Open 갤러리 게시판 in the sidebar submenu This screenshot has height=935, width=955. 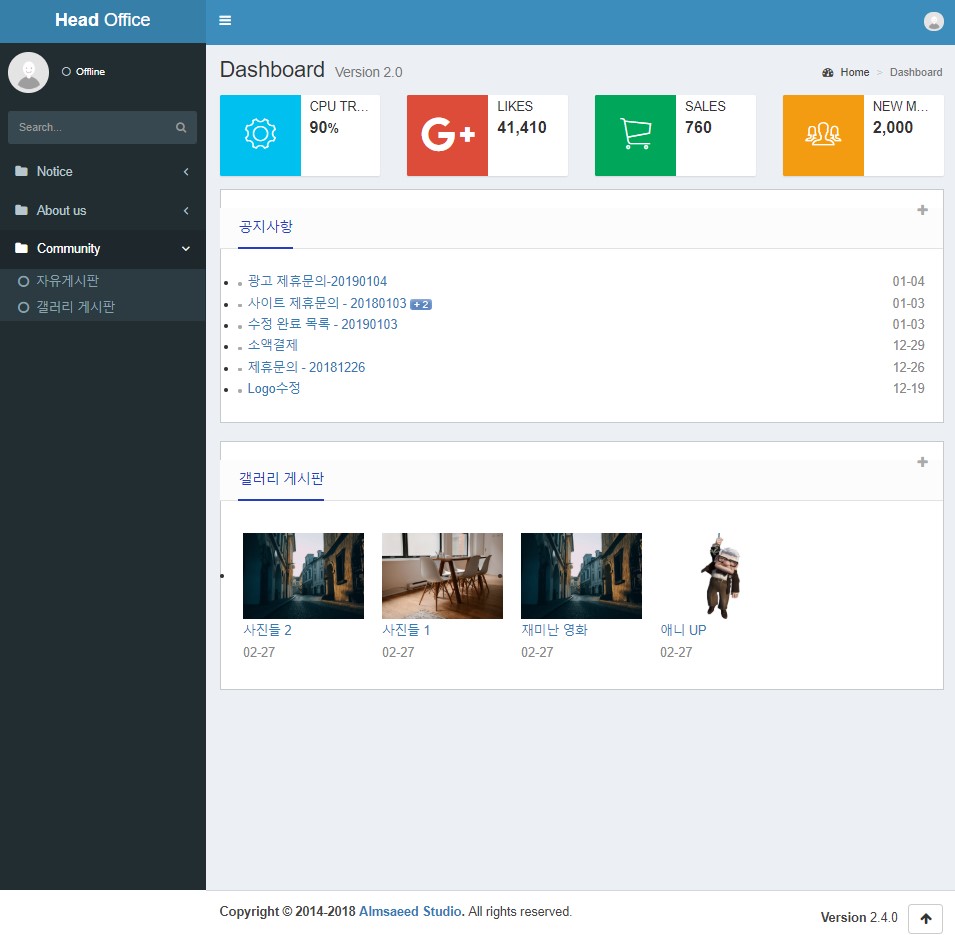coord(75,307)
